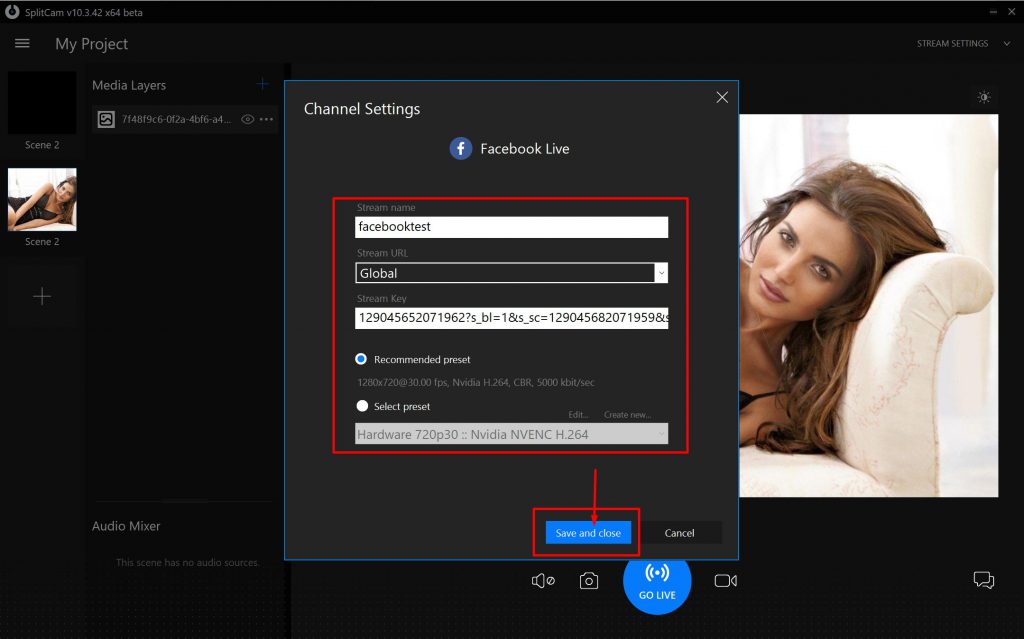Mute the speaker audio icon

point(543,580)
